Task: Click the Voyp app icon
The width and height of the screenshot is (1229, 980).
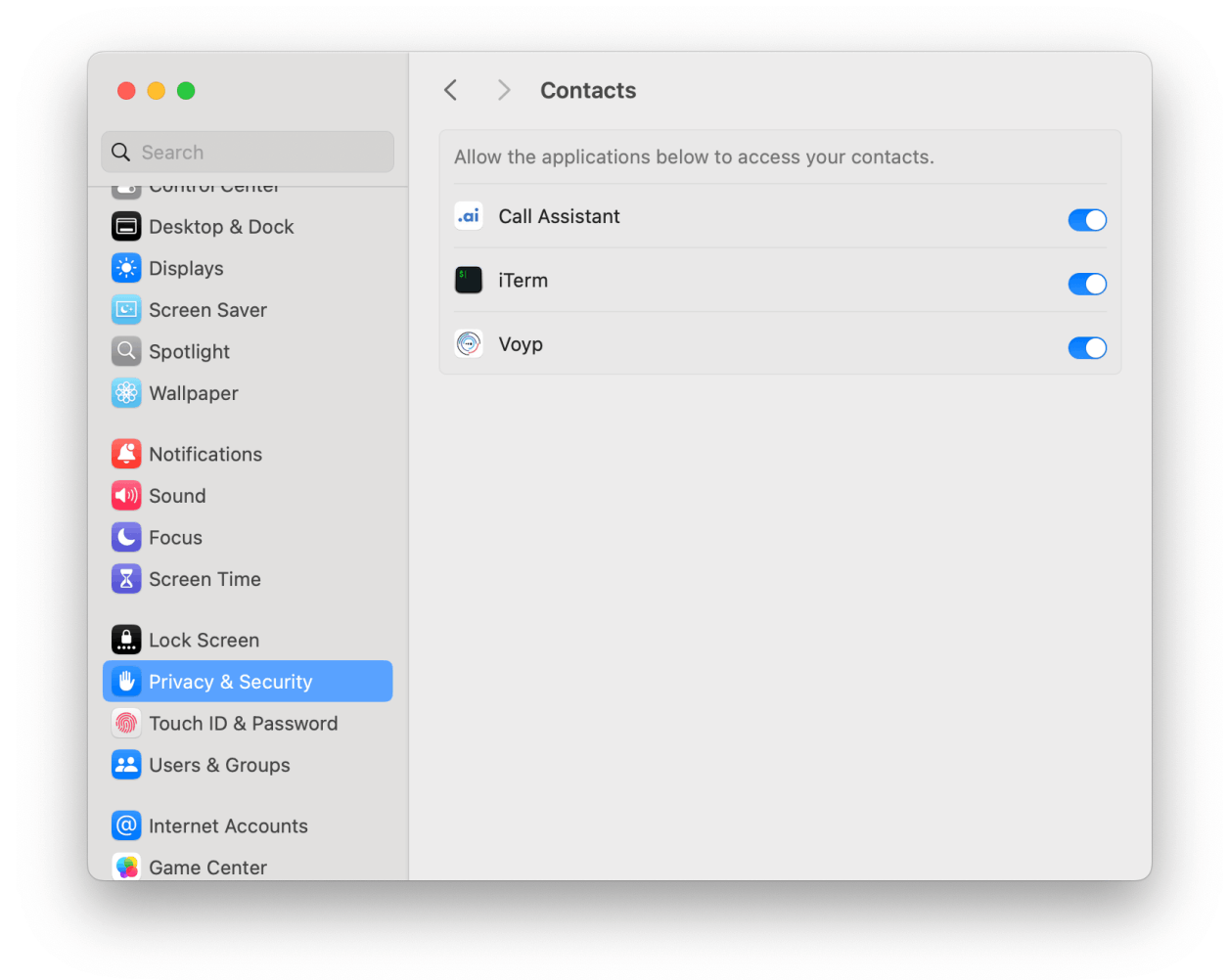Action: [469, 343]
